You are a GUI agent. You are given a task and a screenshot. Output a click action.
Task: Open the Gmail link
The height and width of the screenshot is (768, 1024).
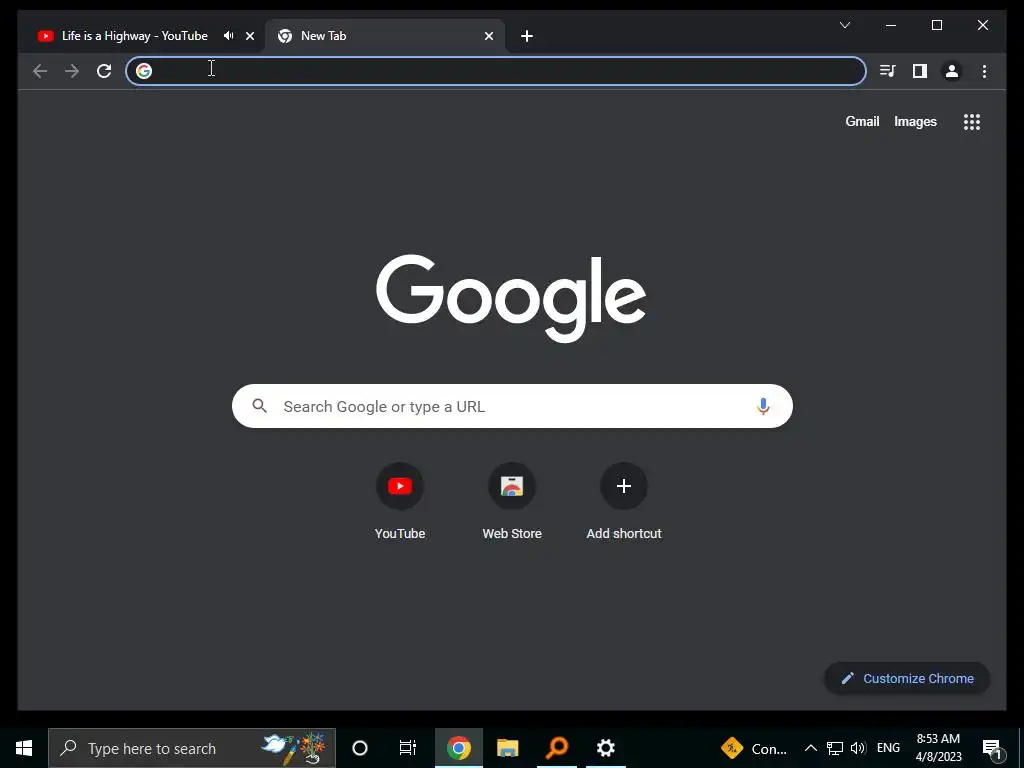862,121
